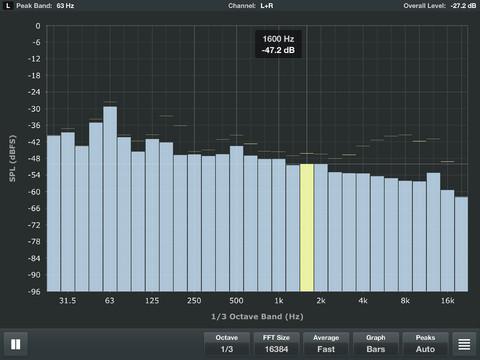
Task: Select the bar at 250 Hz
Action: (194, 223)
